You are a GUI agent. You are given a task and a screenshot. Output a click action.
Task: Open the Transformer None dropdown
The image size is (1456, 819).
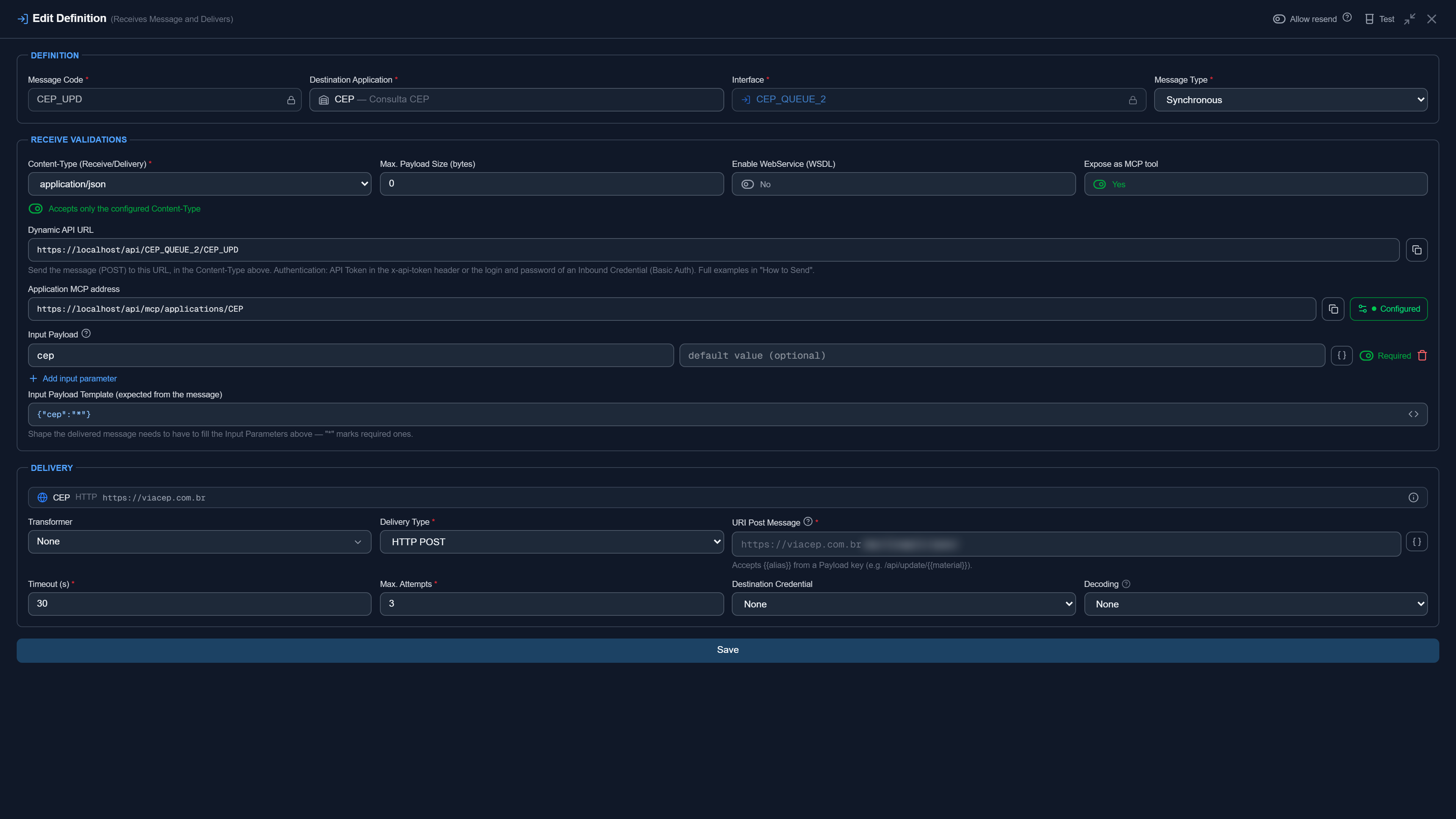(199, 541)
